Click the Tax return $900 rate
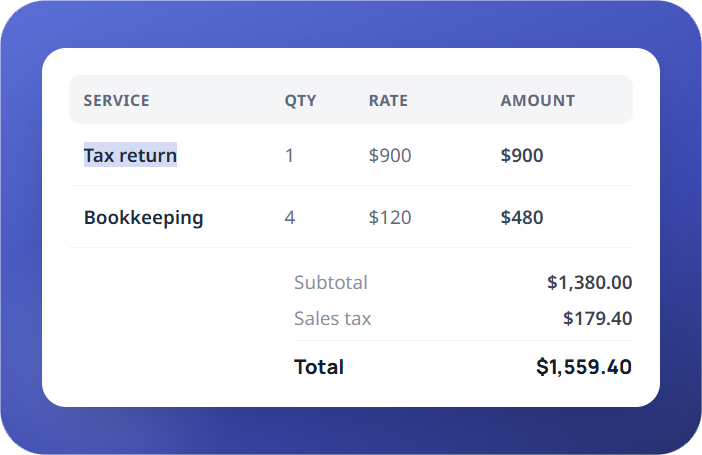Viewport: 702px width, 455px height. 390,155
